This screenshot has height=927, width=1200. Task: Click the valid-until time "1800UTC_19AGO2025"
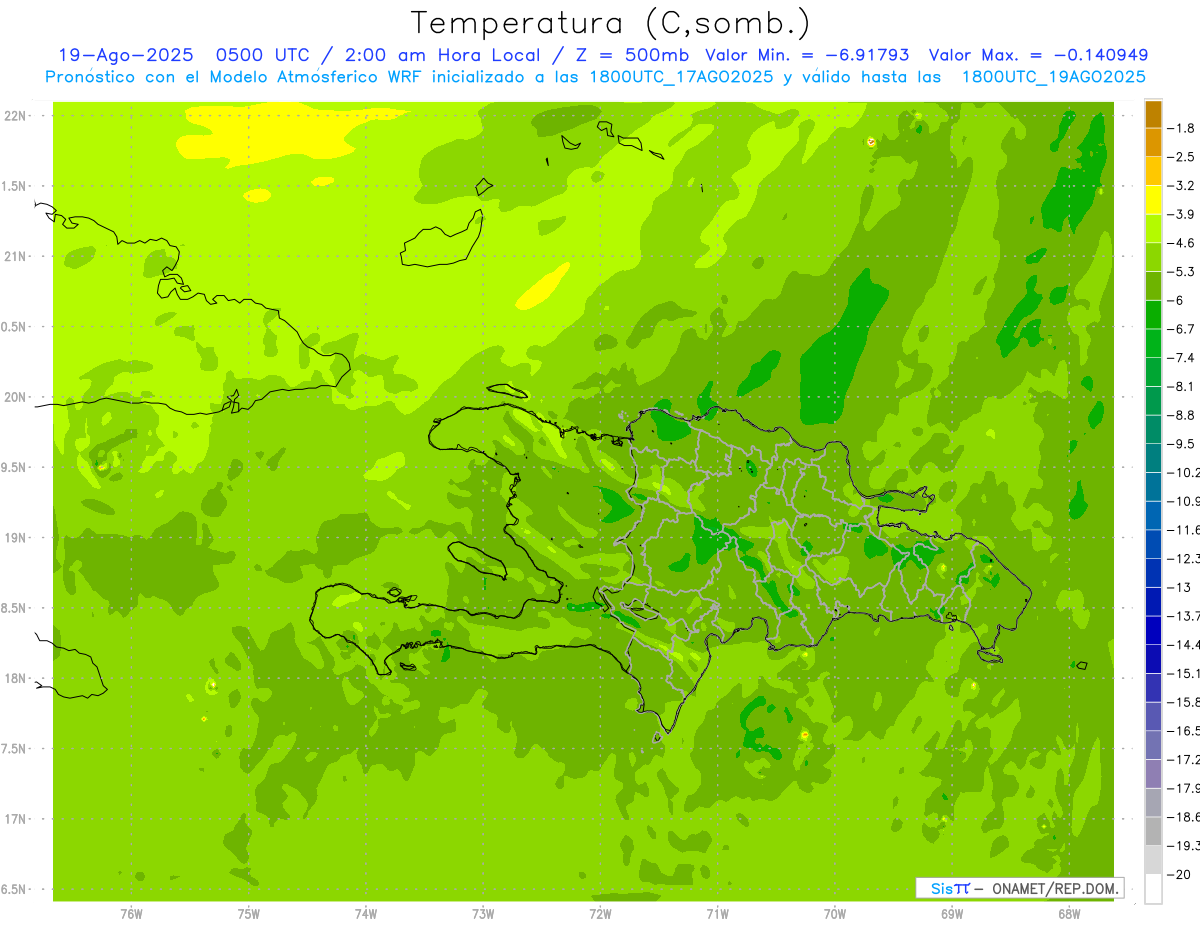click(x=1053, y=77)
